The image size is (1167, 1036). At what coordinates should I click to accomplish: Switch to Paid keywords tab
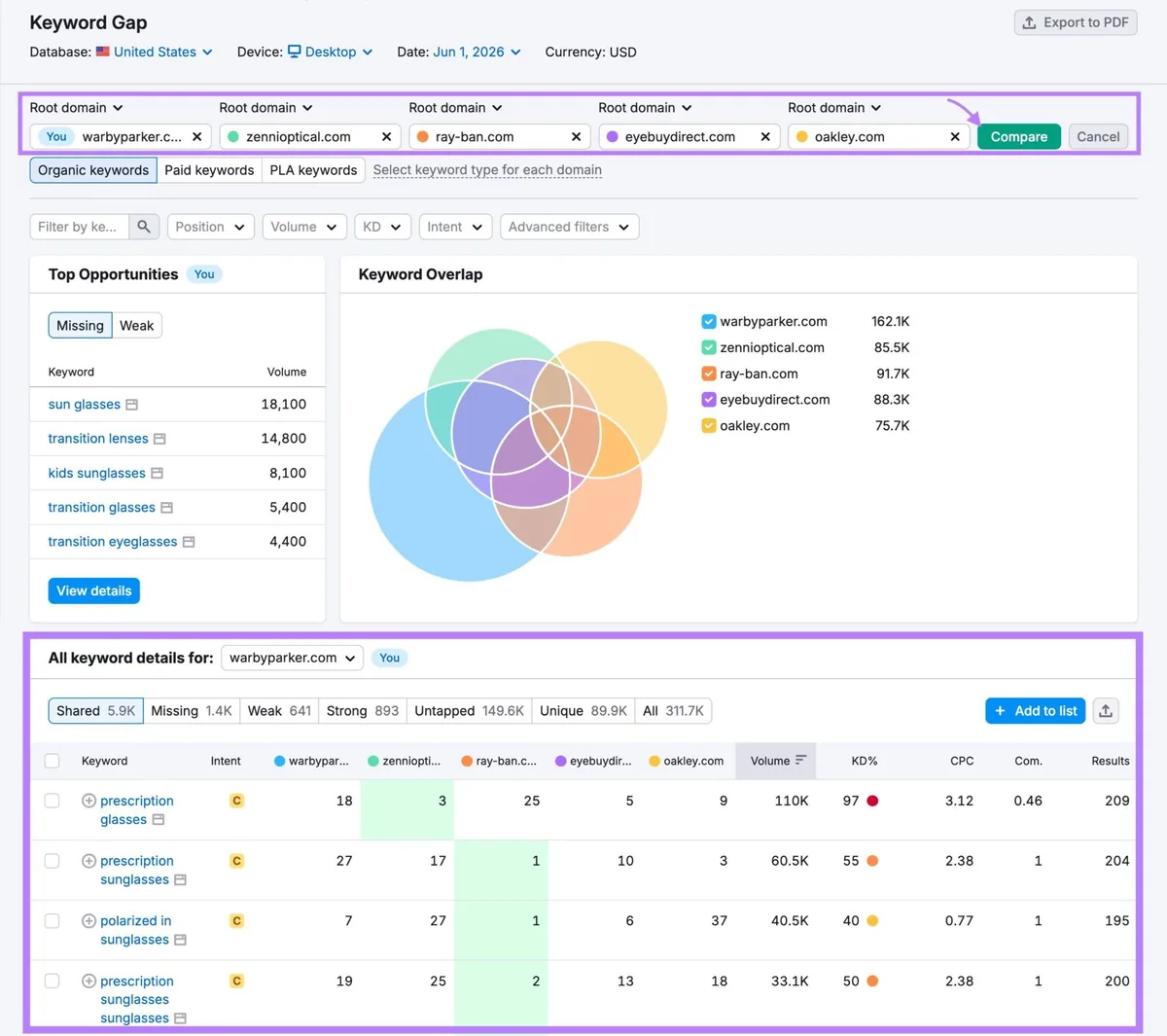(209, 170)
